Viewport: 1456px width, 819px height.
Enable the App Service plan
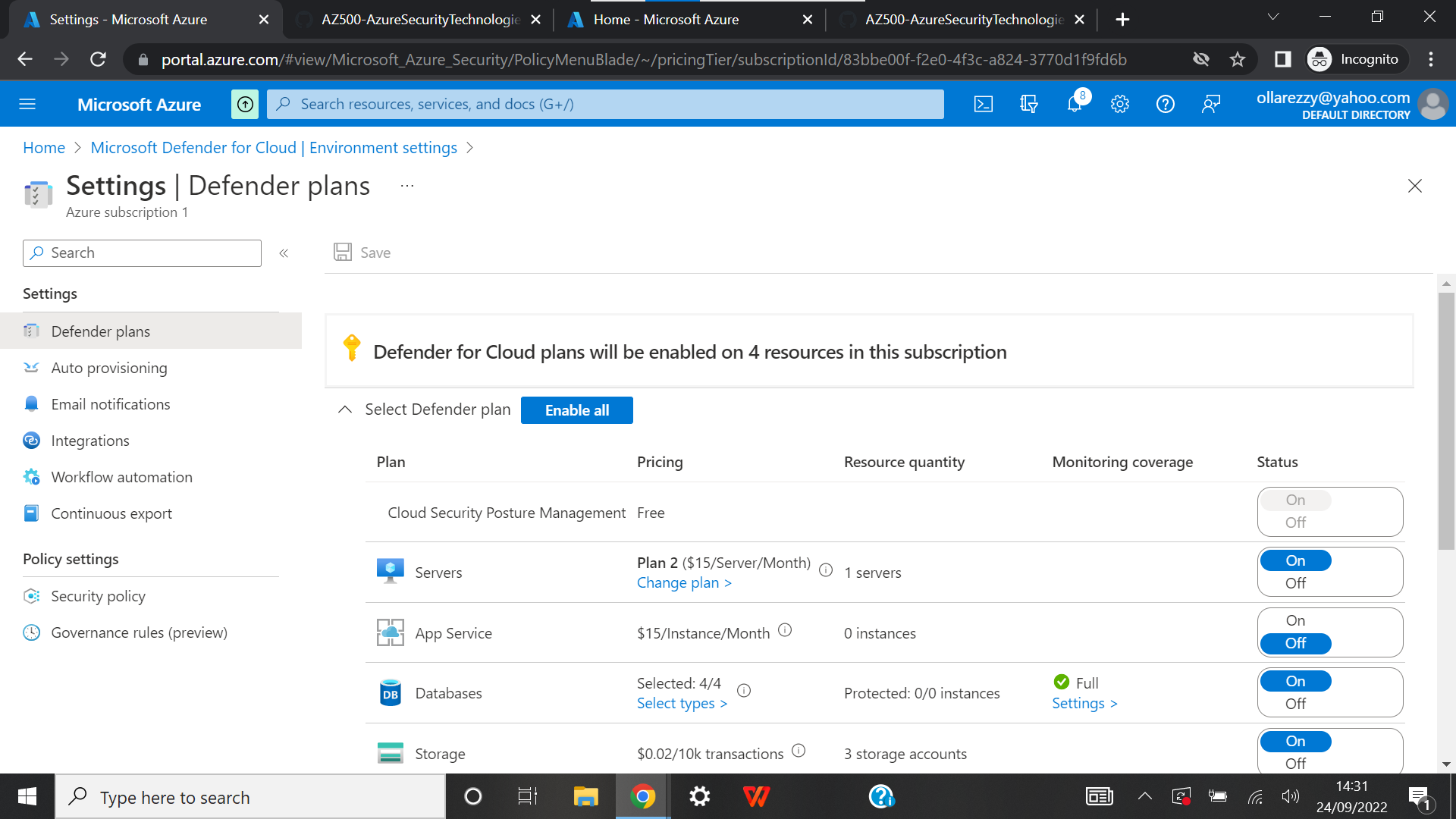(x=1294, y=620)
